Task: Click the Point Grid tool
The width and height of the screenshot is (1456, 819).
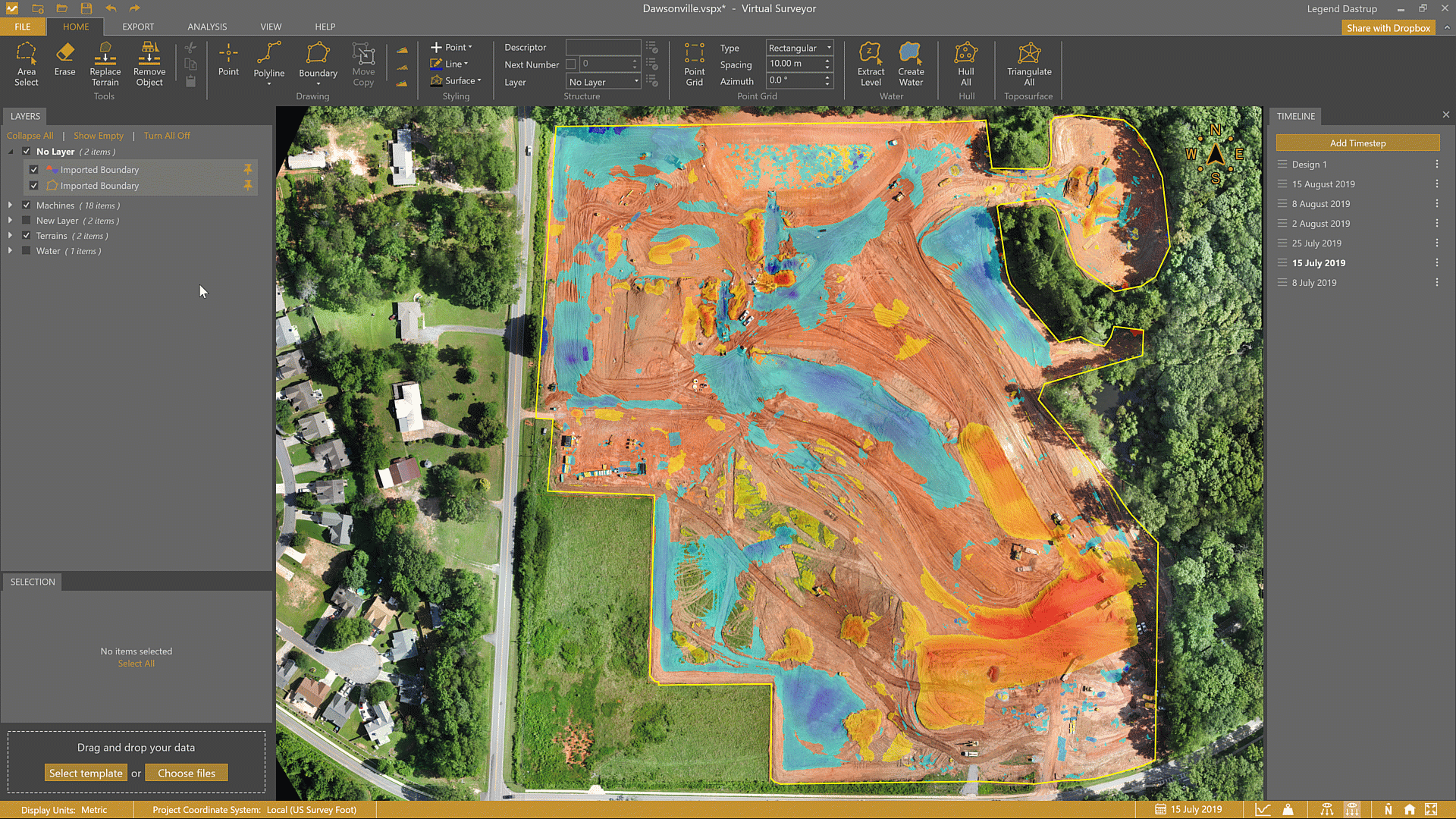Action: (x=694, y=64)
